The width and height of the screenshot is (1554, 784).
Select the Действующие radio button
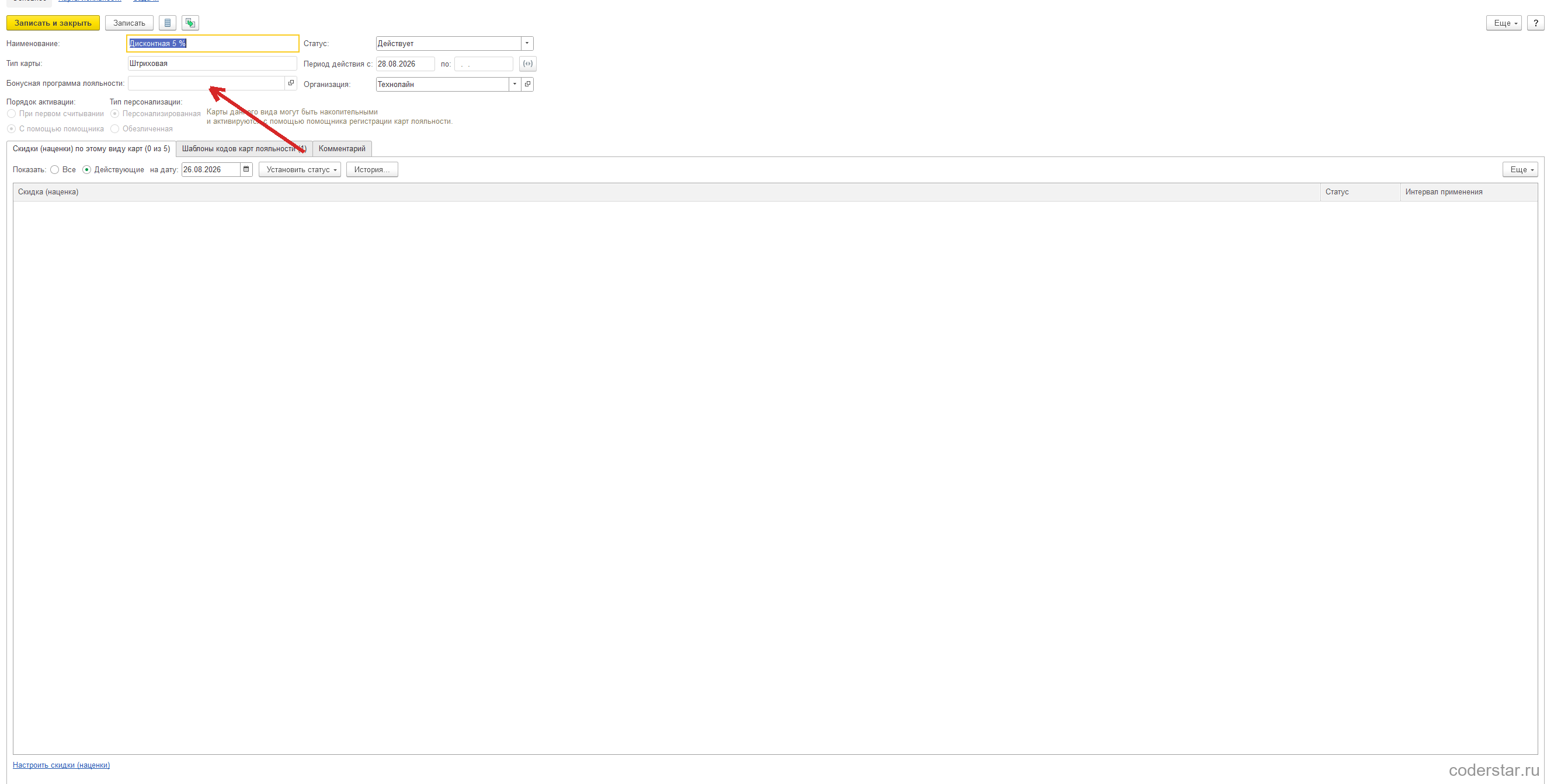(87, 170)
